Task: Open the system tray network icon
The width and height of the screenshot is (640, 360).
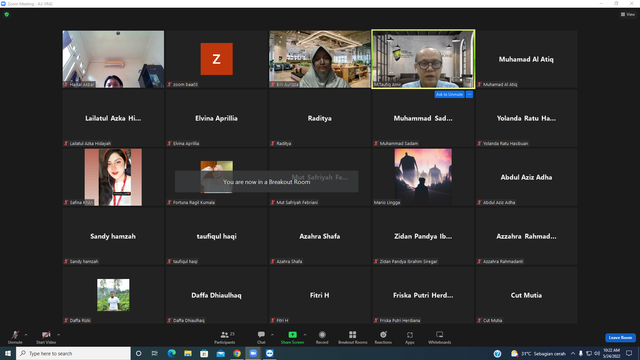Action: pos(589,353)
